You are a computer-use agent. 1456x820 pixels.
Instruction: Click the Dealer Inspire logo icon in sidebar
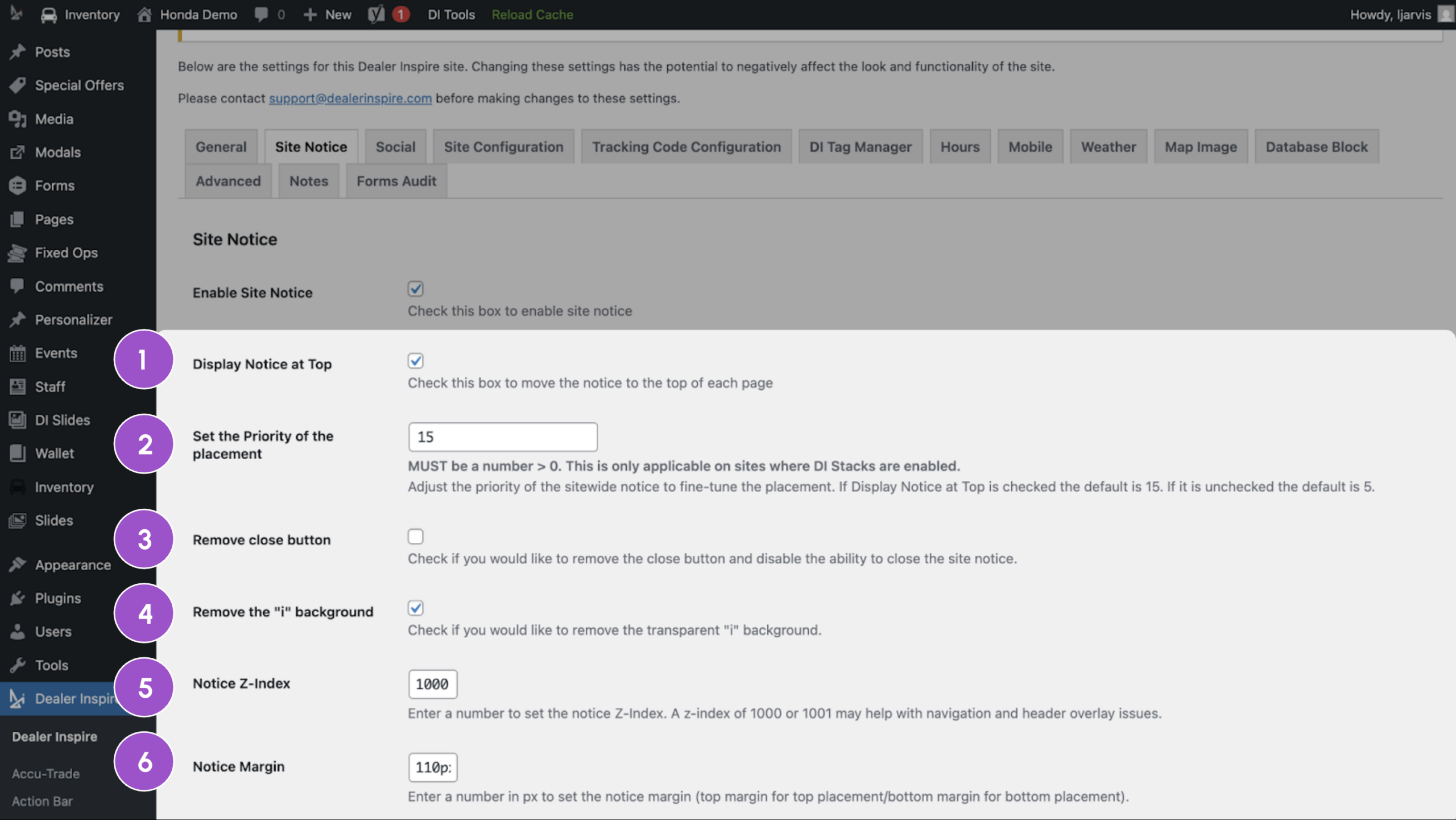[x=18, y=699]
